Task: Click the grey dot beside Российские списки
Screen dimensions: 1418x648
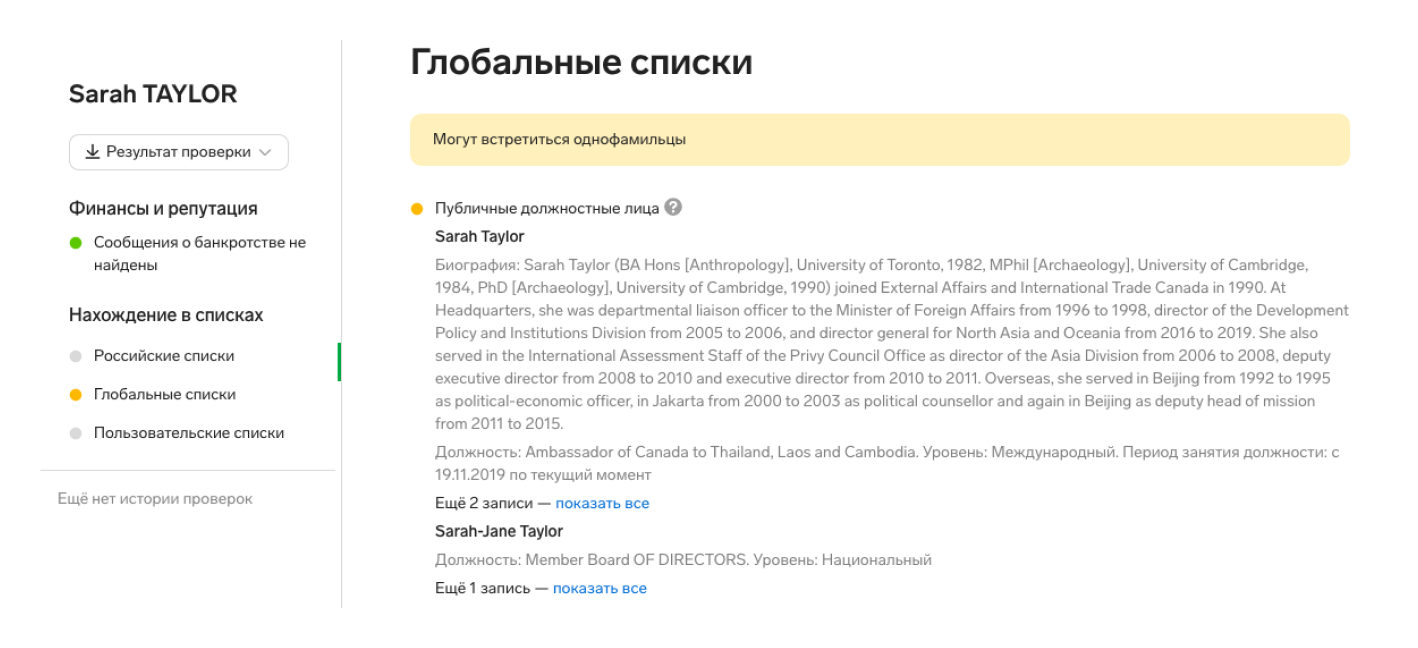Action: pos(76,356)
